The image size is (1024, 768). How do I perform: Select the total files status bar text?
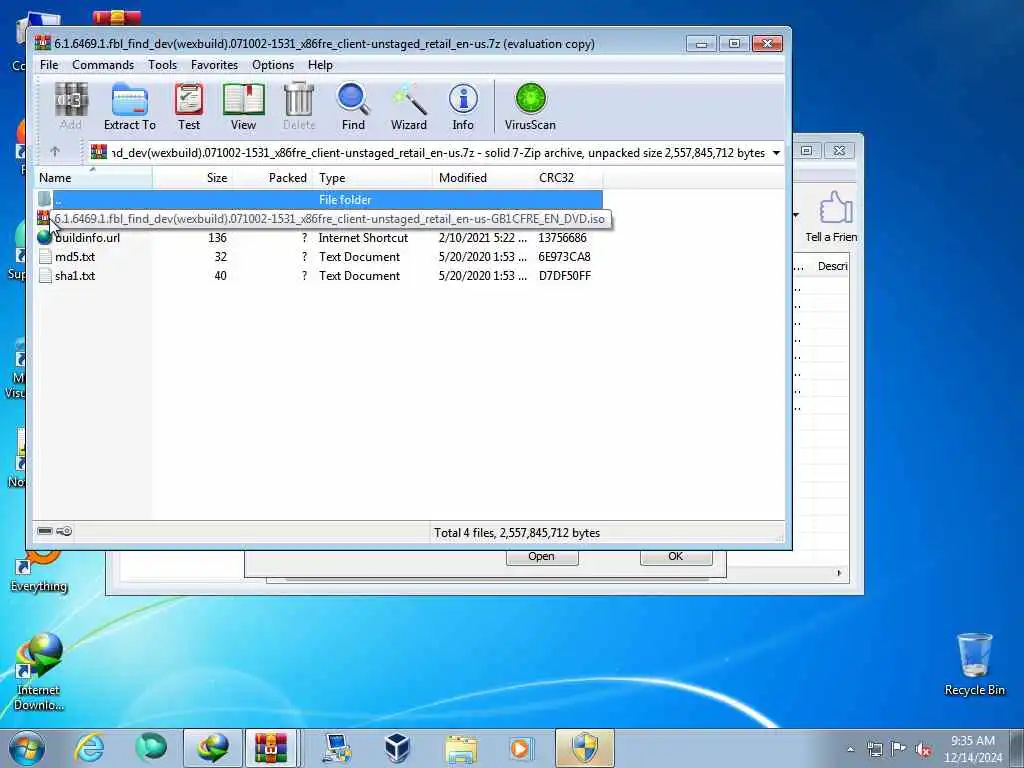[x=517, y=533]
